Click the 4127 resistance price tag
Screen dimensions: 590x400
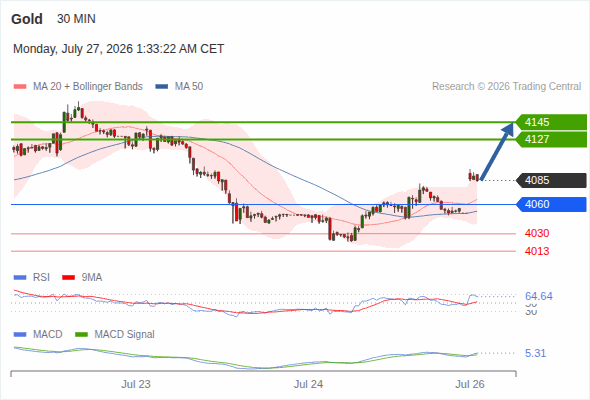551,139
